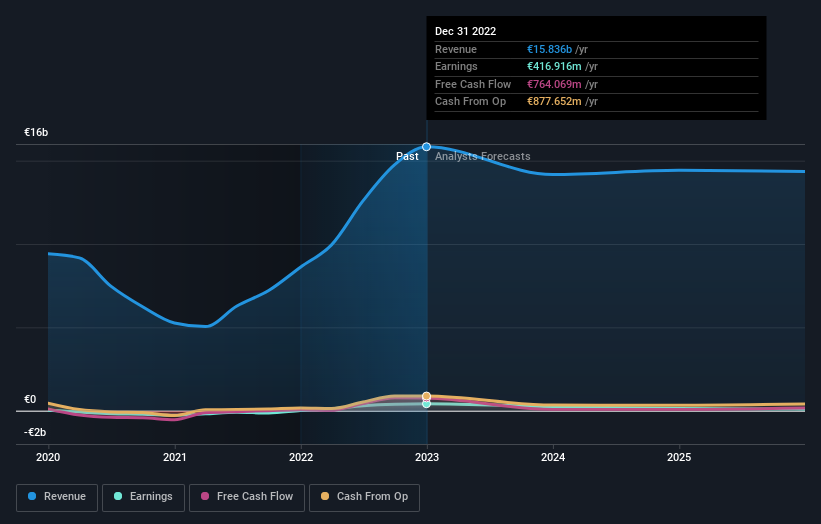Click the Free Cash Flow value €764.069m
The height and width of the screenshot is (524, 821).
tap(554, 84)
